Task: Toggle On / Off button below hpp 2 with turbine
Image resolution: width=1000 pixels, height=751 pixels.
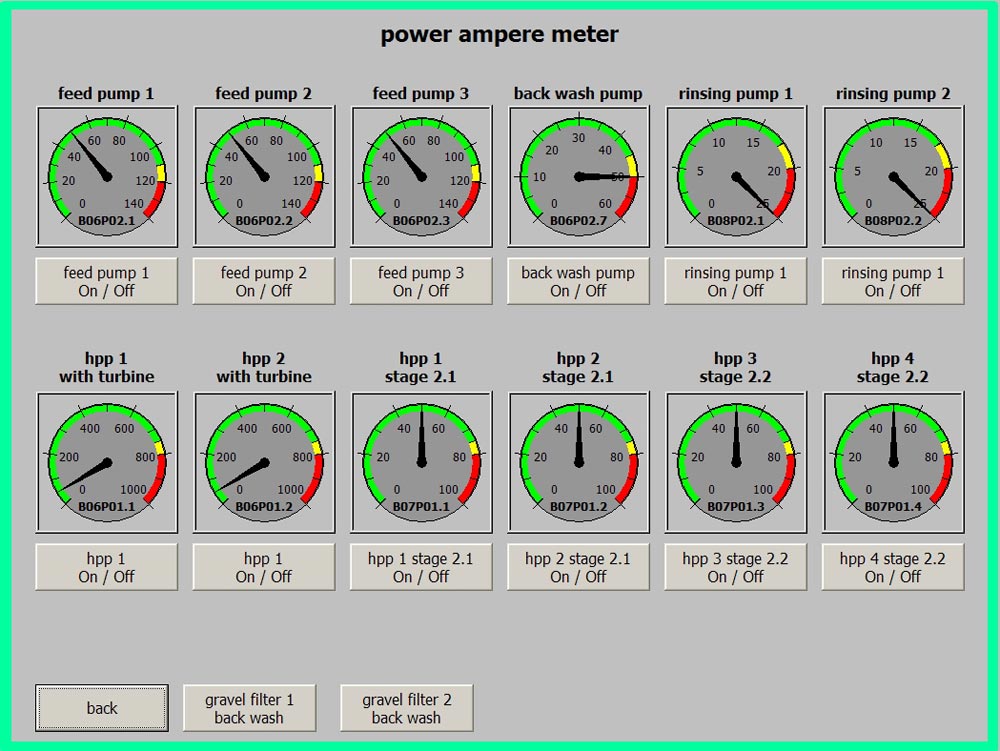Action: [x=264, y=567]
